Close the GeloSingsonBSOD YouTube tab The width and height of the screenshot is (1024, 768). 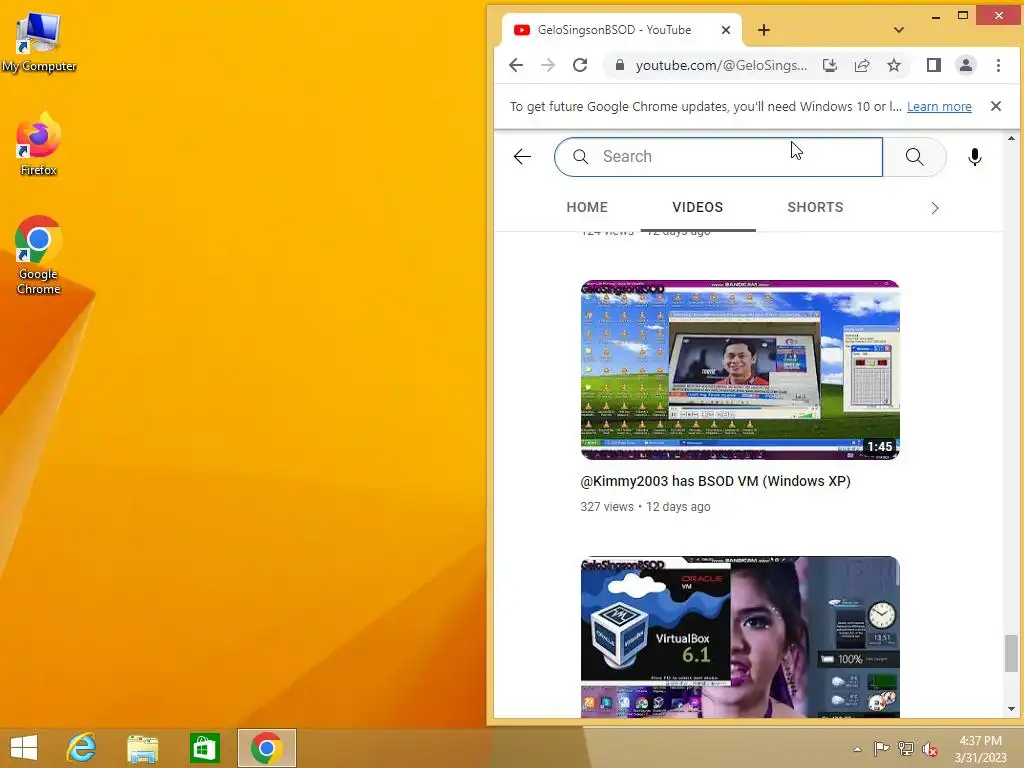point(726,30)
